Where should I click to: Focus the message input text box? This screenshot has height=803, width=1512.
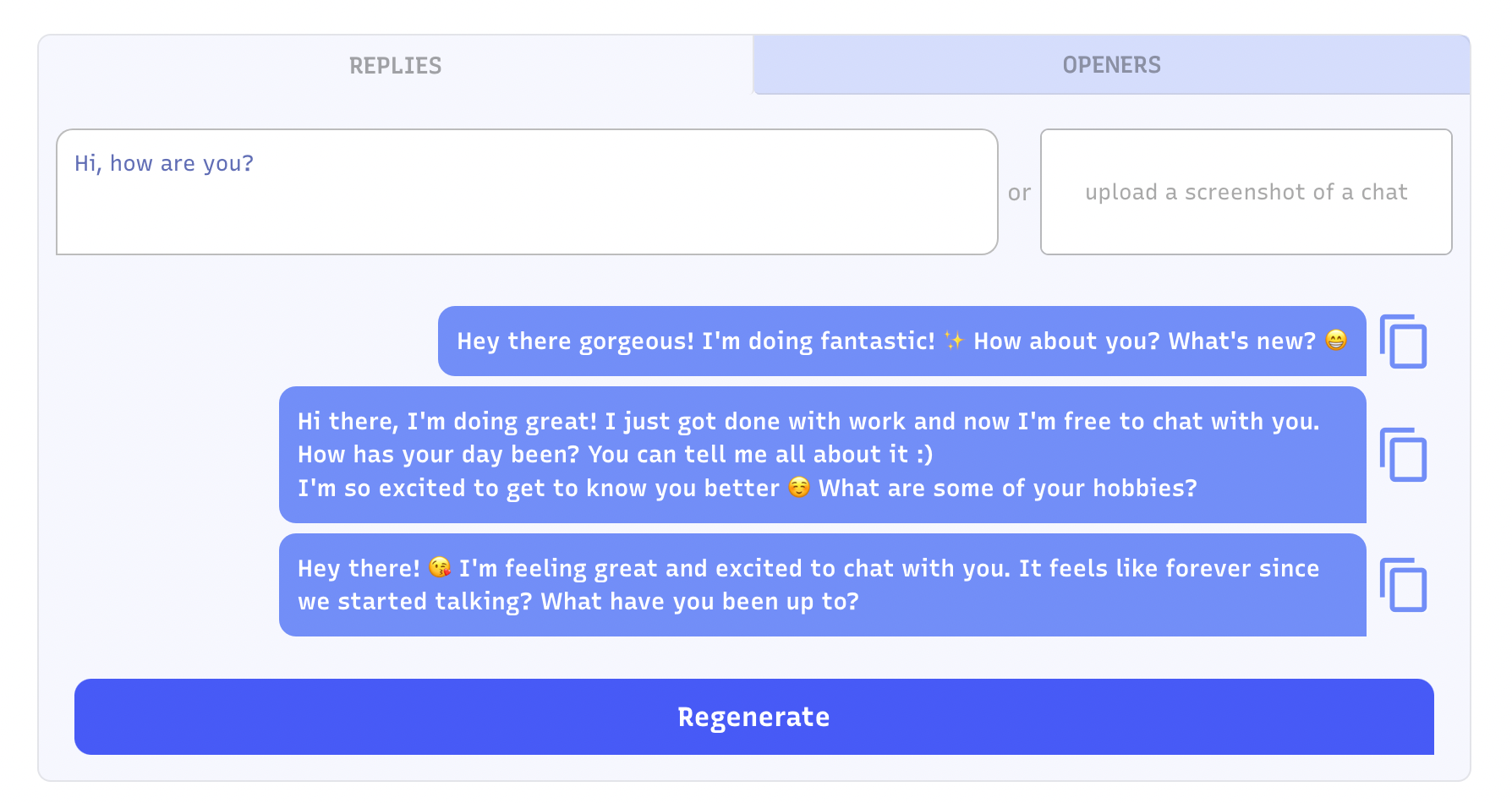[527, 207]
